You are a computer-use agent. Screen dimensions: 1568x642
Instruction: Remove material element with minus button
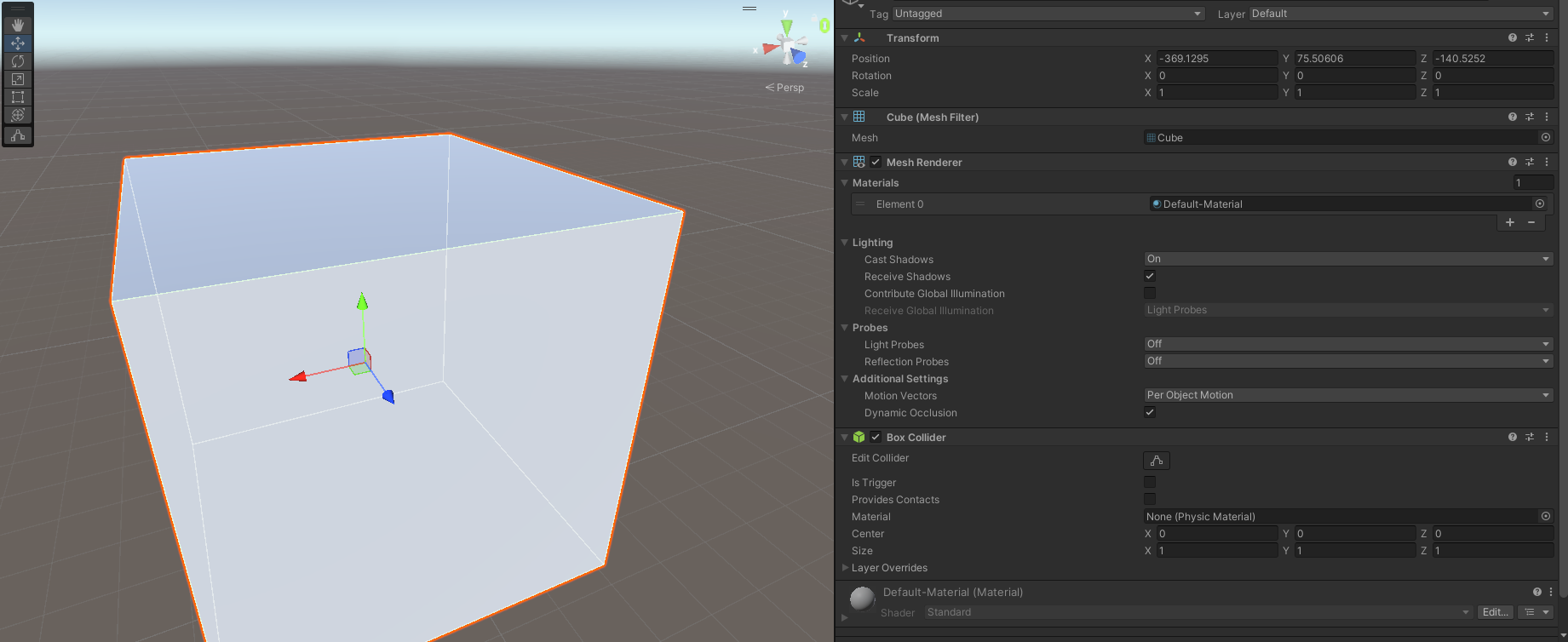pos(1531,222)
